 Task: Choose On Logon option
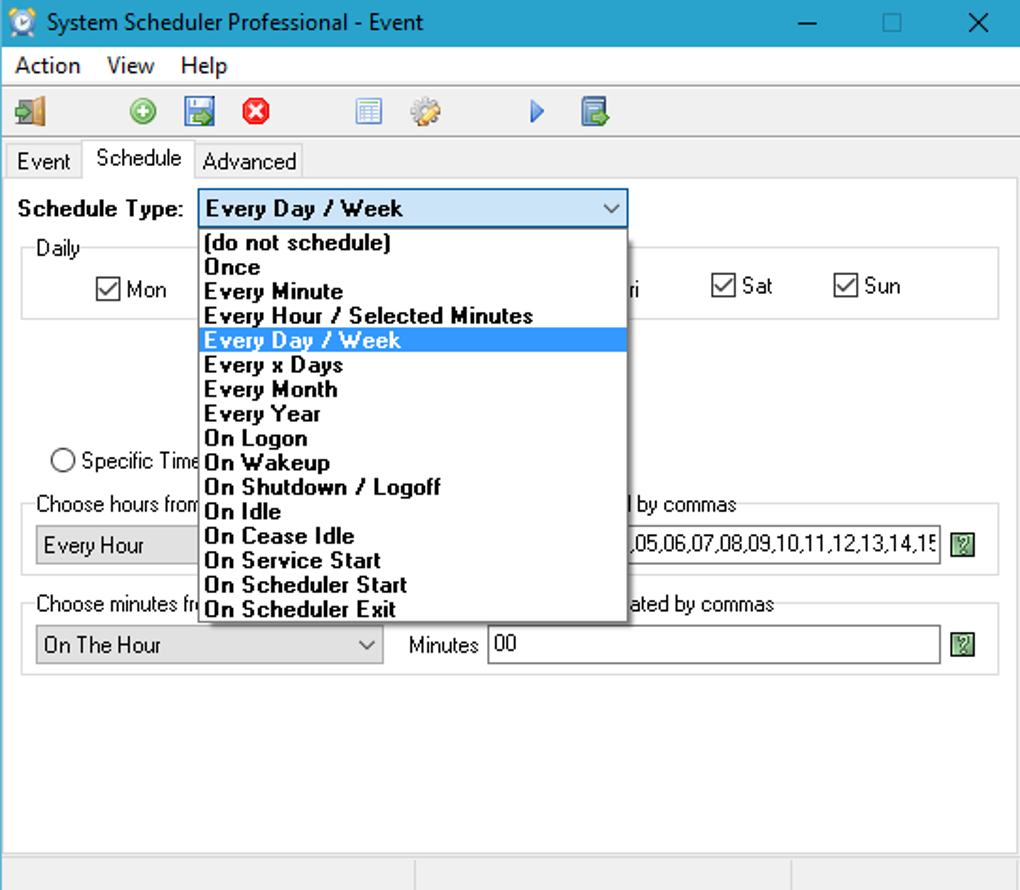point(413,438)
